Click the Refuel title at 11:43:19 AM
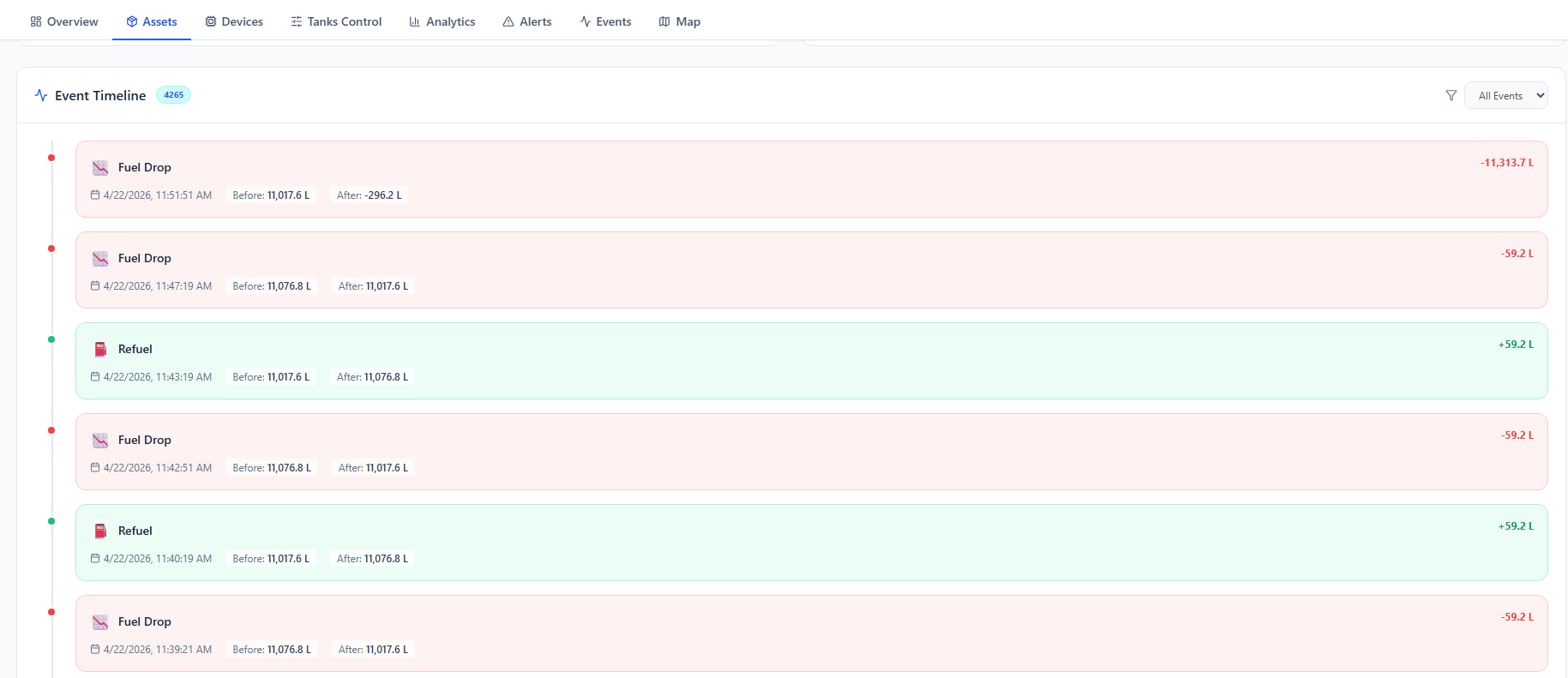The image size is (1568, 678). point(135,350)
